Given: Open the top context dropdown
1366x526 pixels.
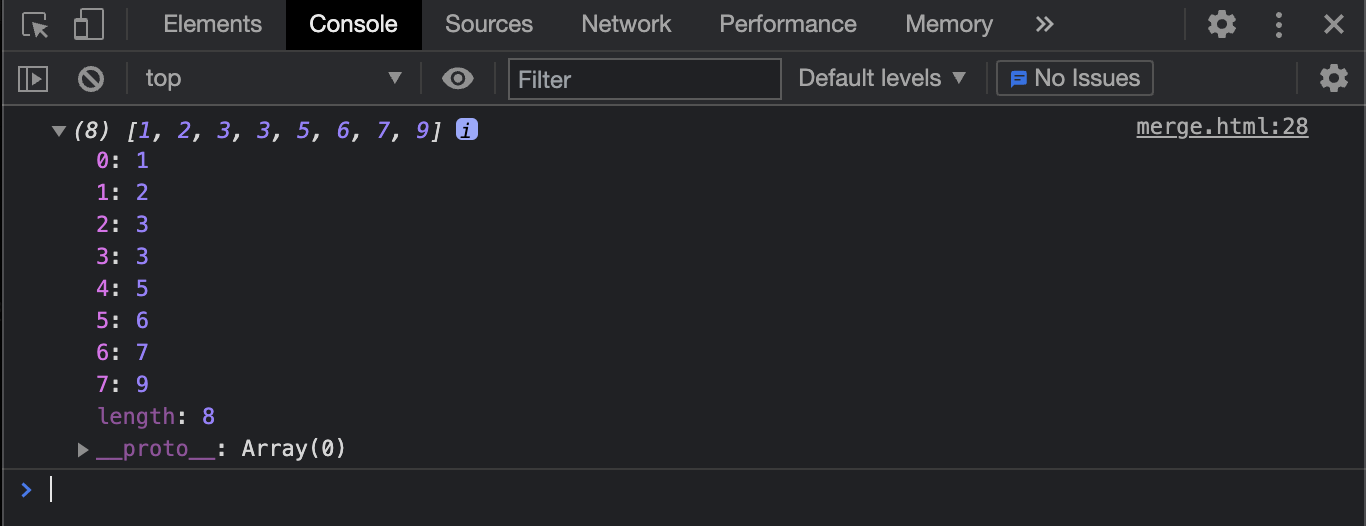Looking at the screenshot, I should (273, 78).
